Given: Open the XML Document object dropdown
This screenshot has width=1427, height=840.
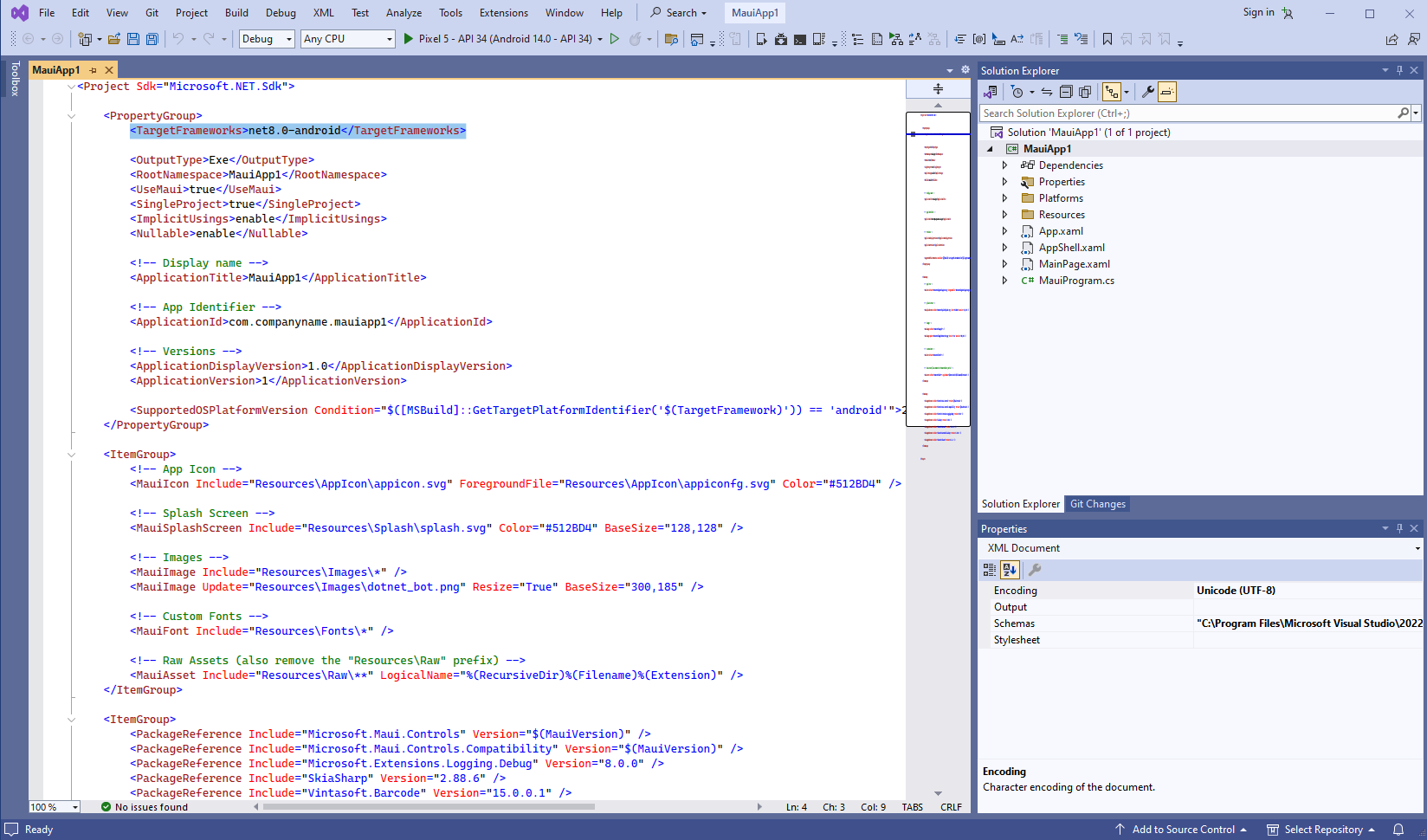Looking at the screenshot, I should point(1417,548).
